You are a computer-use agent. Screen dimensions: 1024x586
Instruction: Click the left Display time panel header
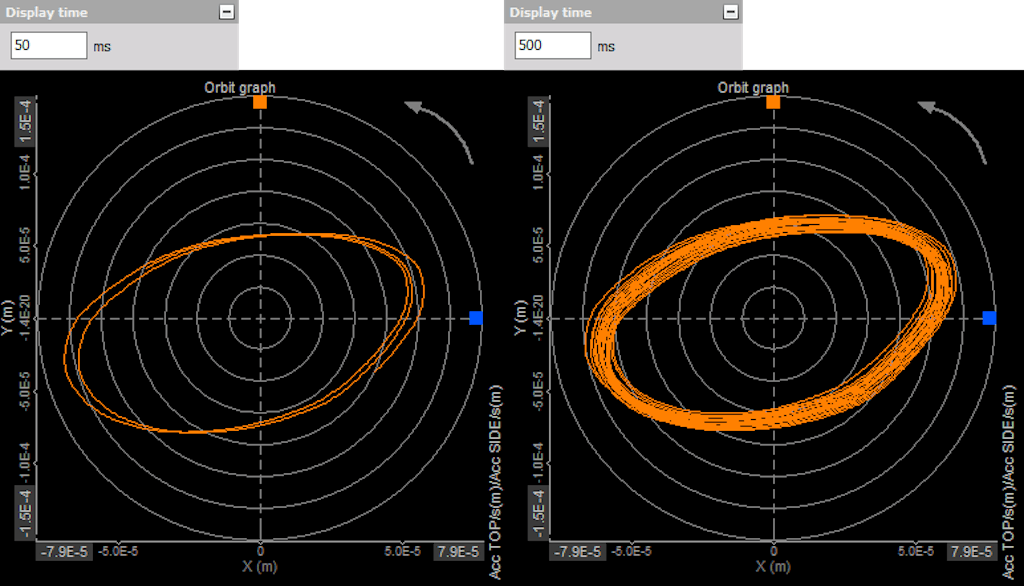click(x=119, y=12)
